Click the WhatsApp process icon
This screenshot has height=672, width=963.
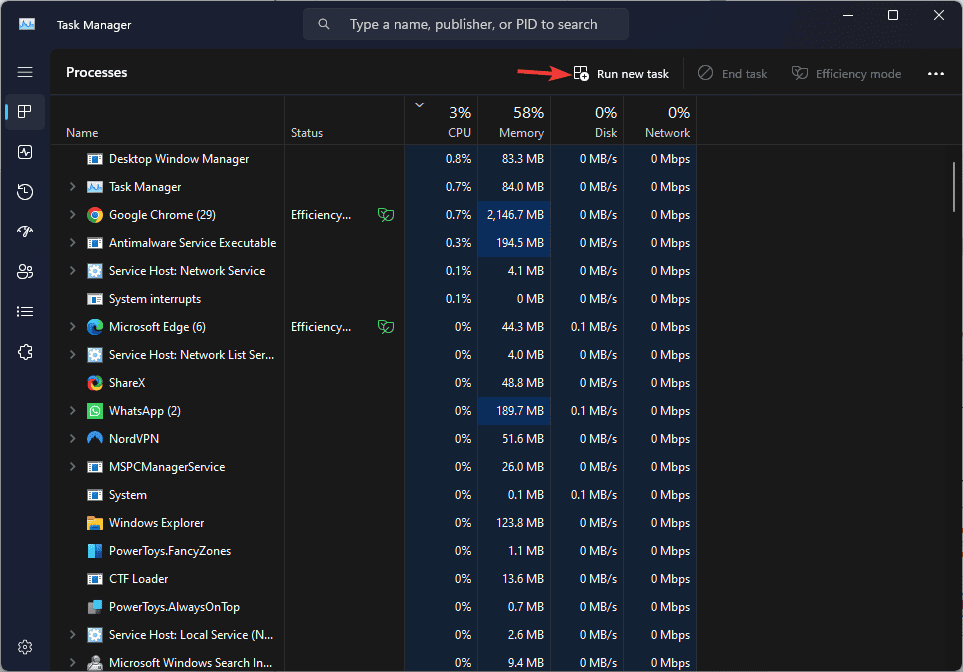pos(95,411)
